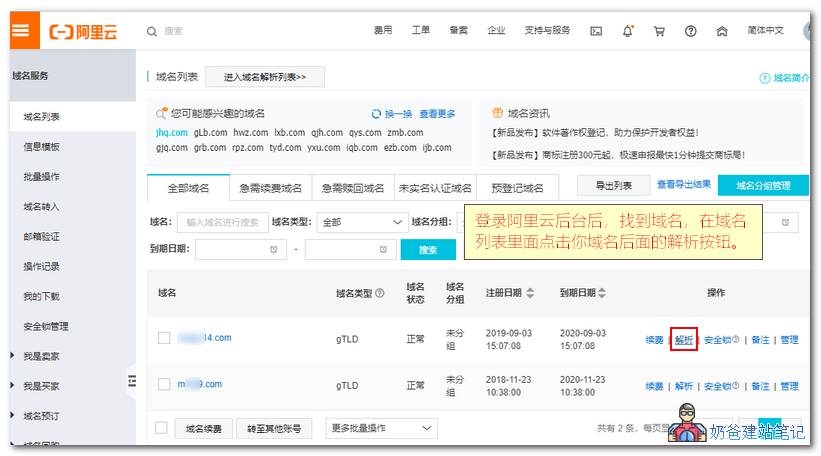Viewport: 821px width, 456px height.
Task: Open the help question mark icon
Action: click(x=691, y=31)
